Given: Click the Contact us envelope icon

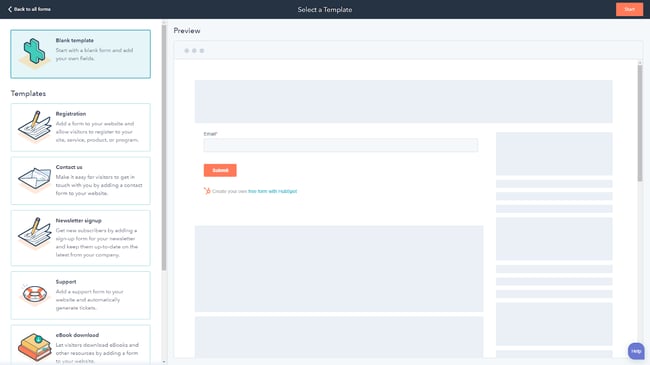Looking at the screenshot, I should pos(34,179).
